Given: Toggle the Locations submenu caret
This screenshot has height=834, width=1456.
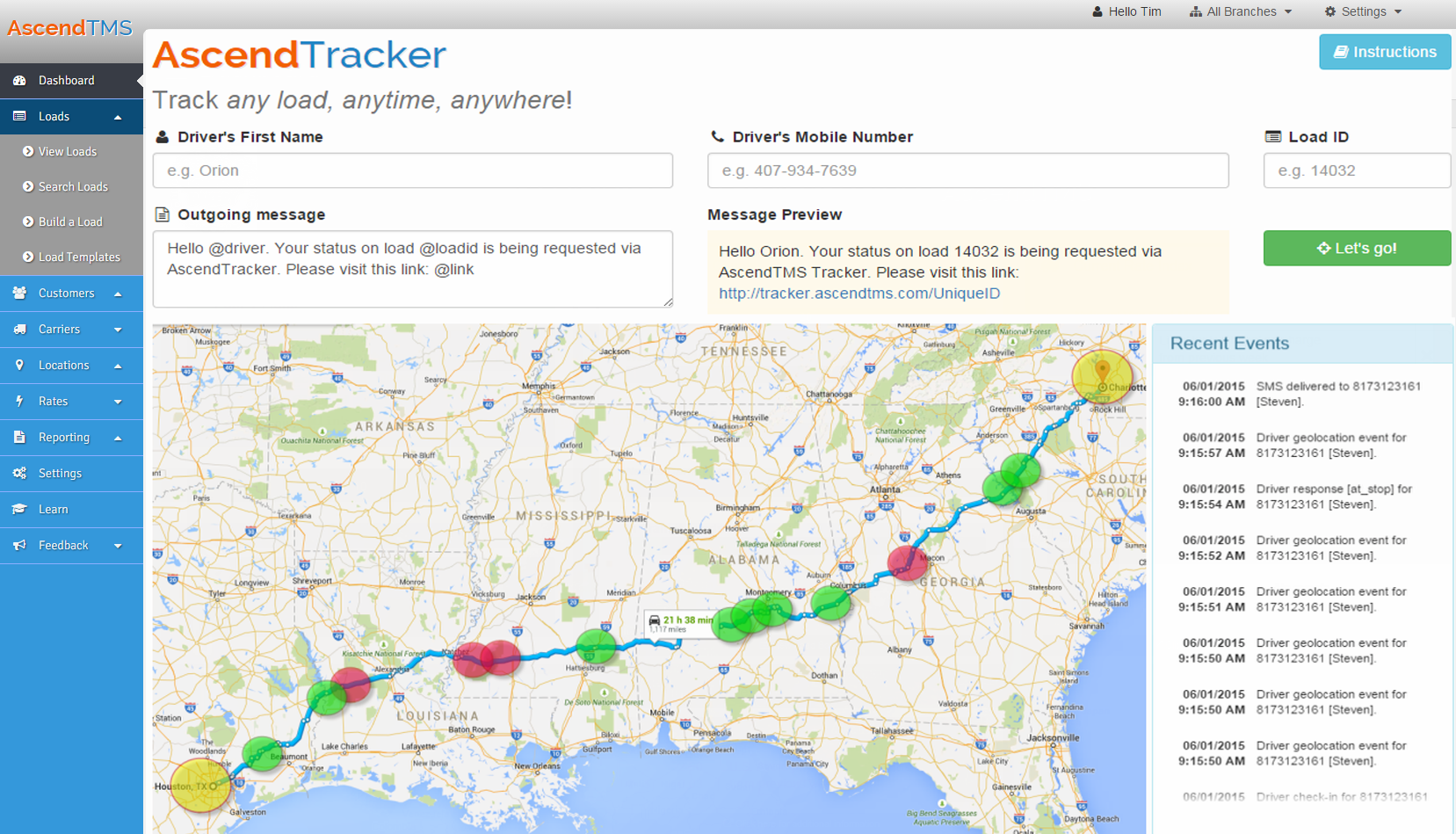Looking at the screenshot, I should pyautogui.click(x=118, y=366).
